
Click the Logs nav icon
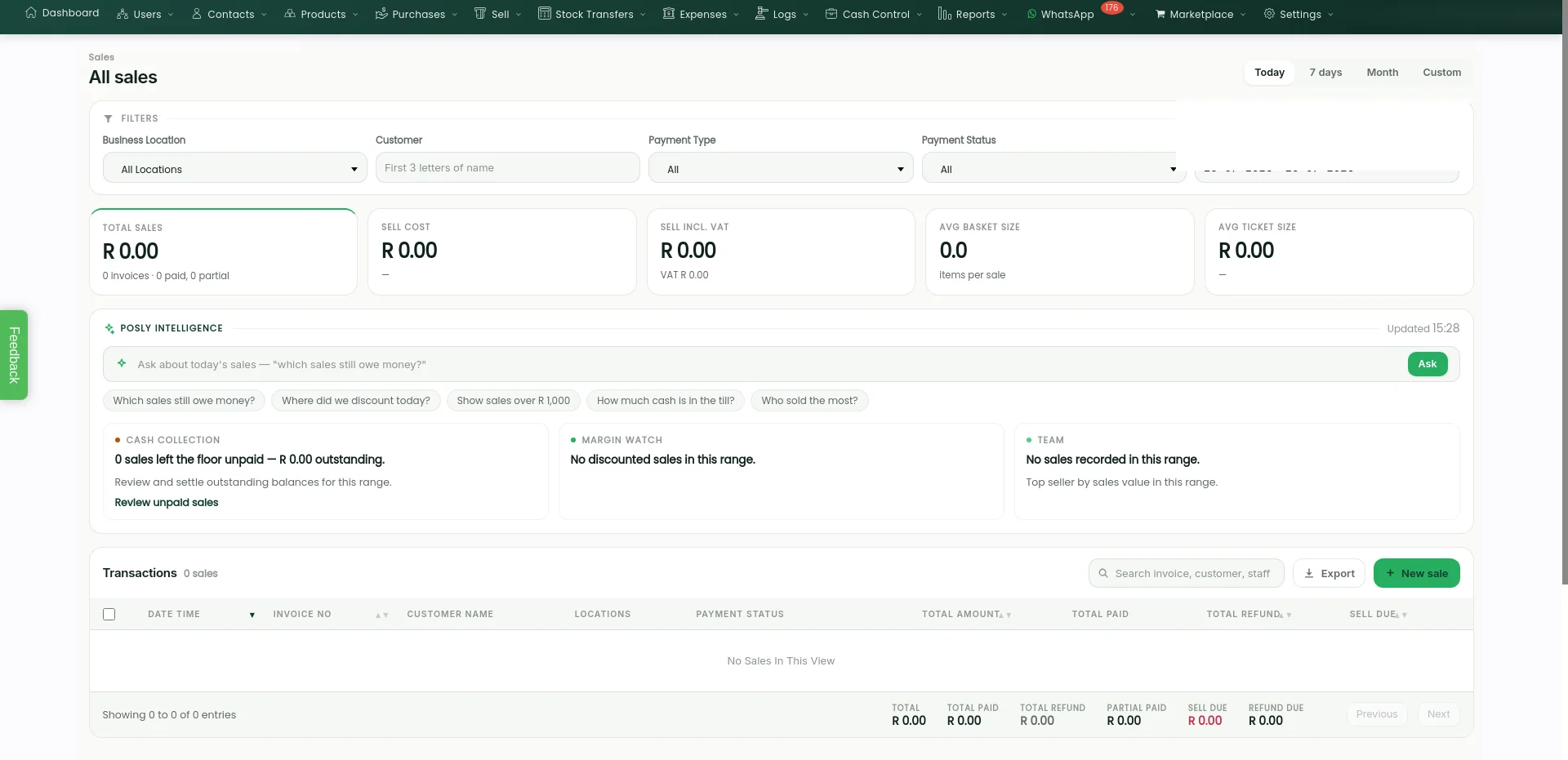coord(762,13)
